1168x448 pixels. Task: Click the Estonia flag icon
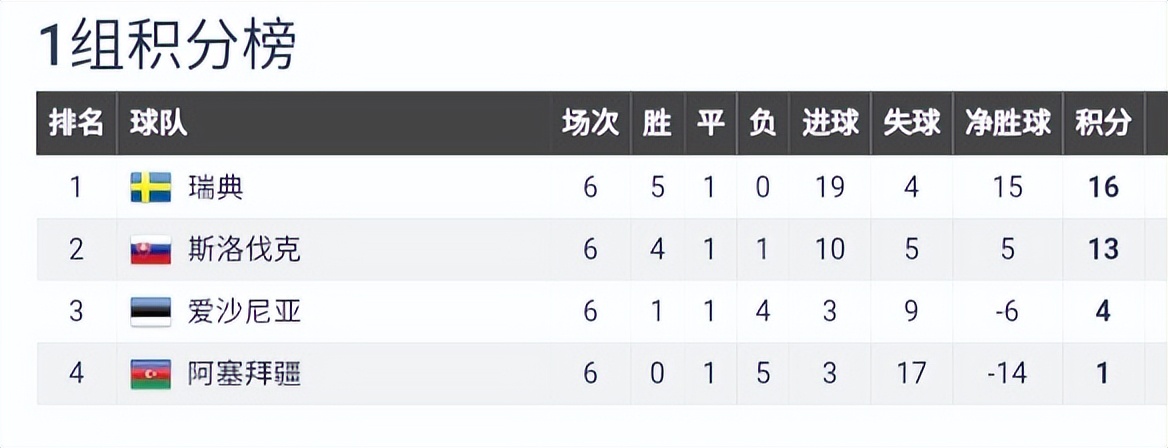pos(150,312)
